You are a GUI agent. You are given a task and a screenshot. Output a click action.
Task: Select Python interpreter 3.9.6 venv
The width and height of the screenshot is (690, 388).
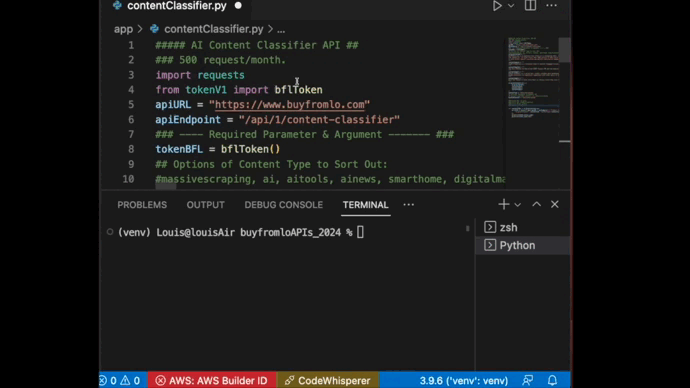click(x=464, y=381)
